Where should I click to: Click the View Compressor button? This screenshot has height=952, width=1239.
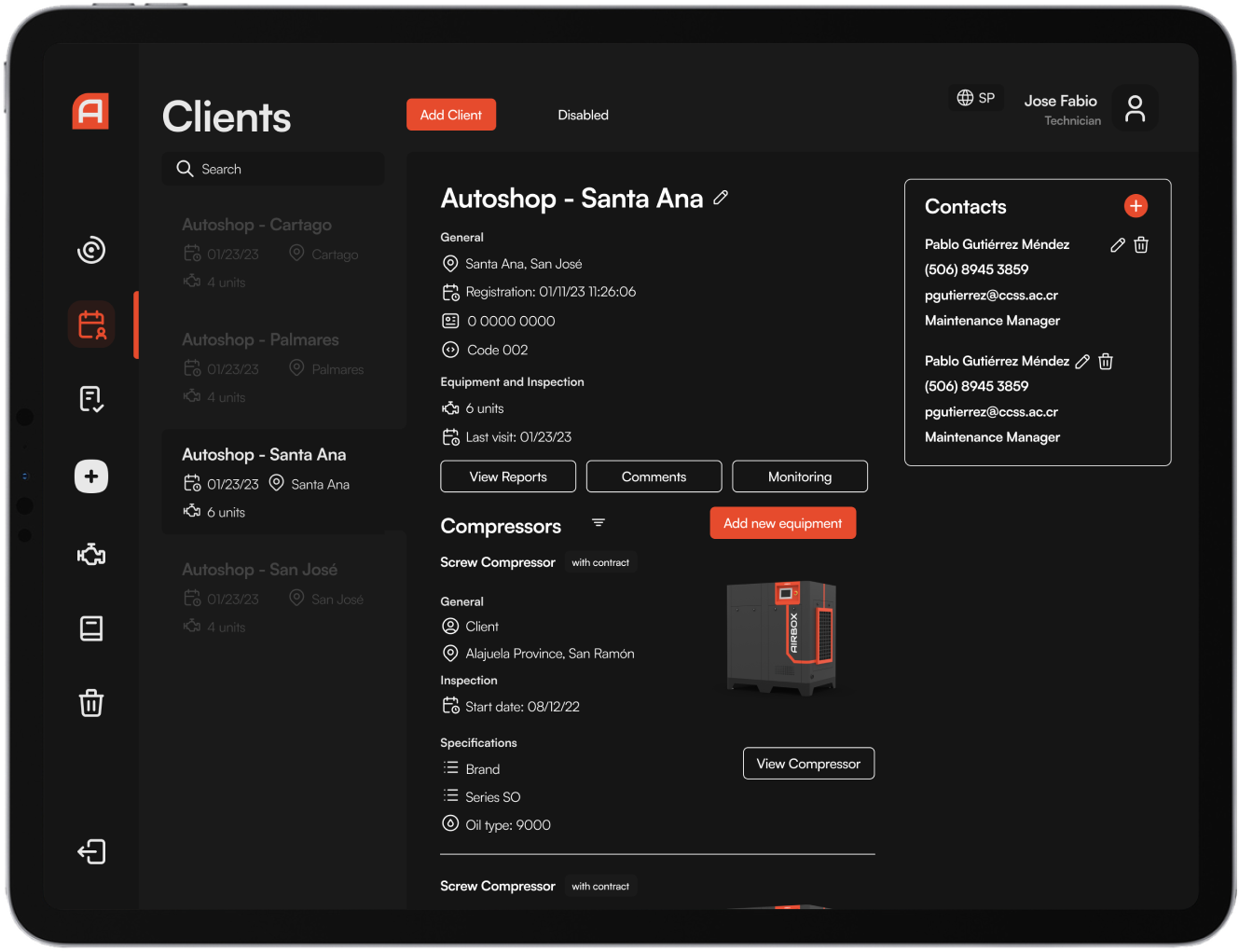(808, 764)
